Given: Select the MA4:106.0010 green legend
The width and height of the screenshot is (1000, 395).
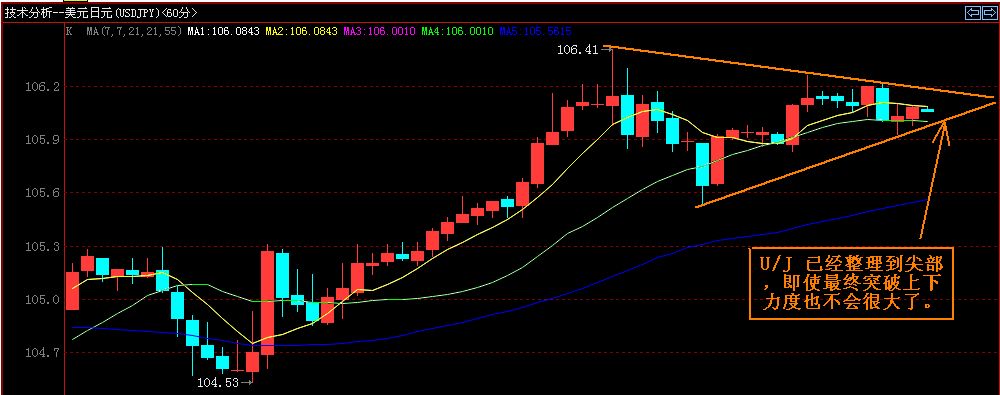Looking at the screenshot, I should (x=457, y=31).
